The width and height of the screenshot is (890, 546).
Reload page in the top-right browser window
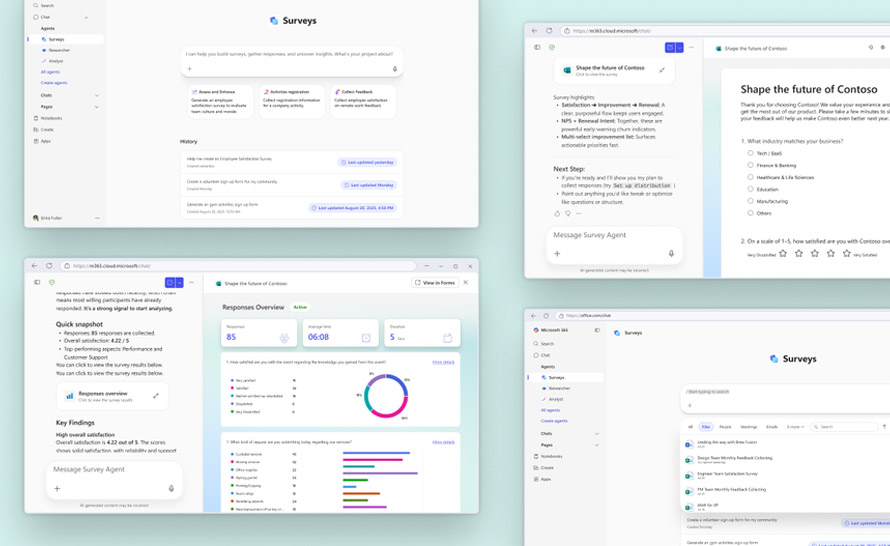(549, 31)
